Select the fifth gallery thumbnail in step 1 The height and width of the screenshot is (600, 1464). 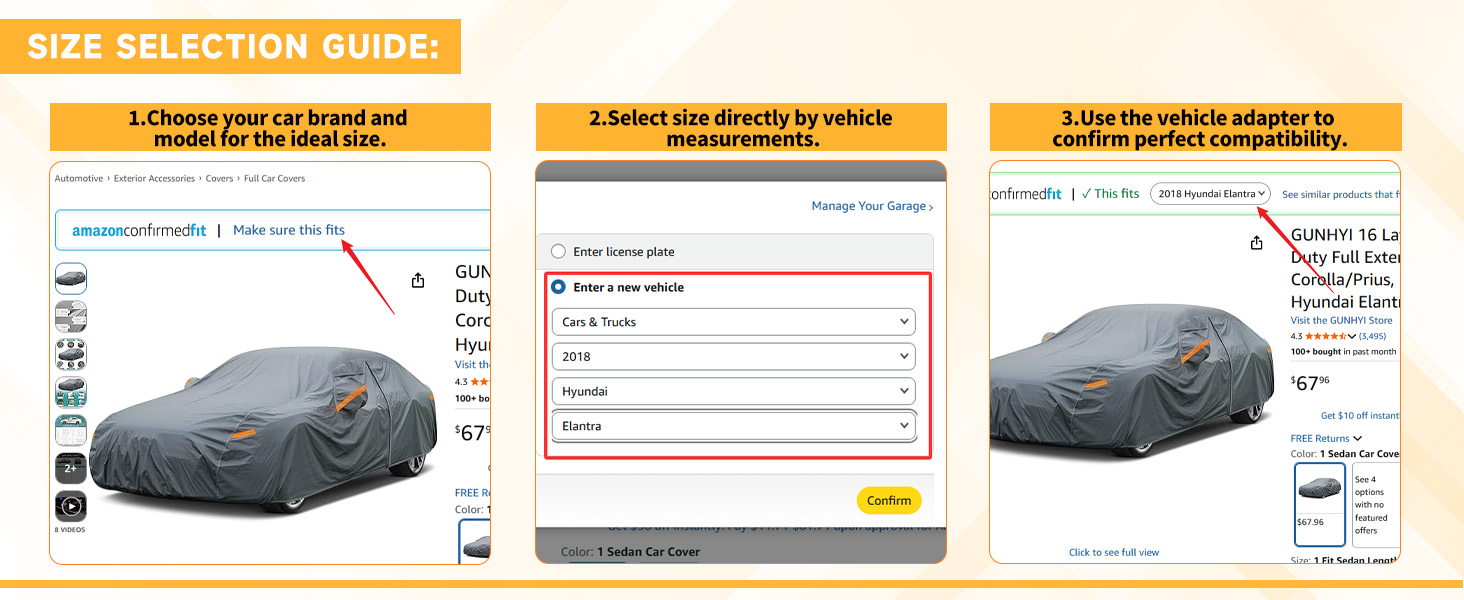(x=71, y=430)
